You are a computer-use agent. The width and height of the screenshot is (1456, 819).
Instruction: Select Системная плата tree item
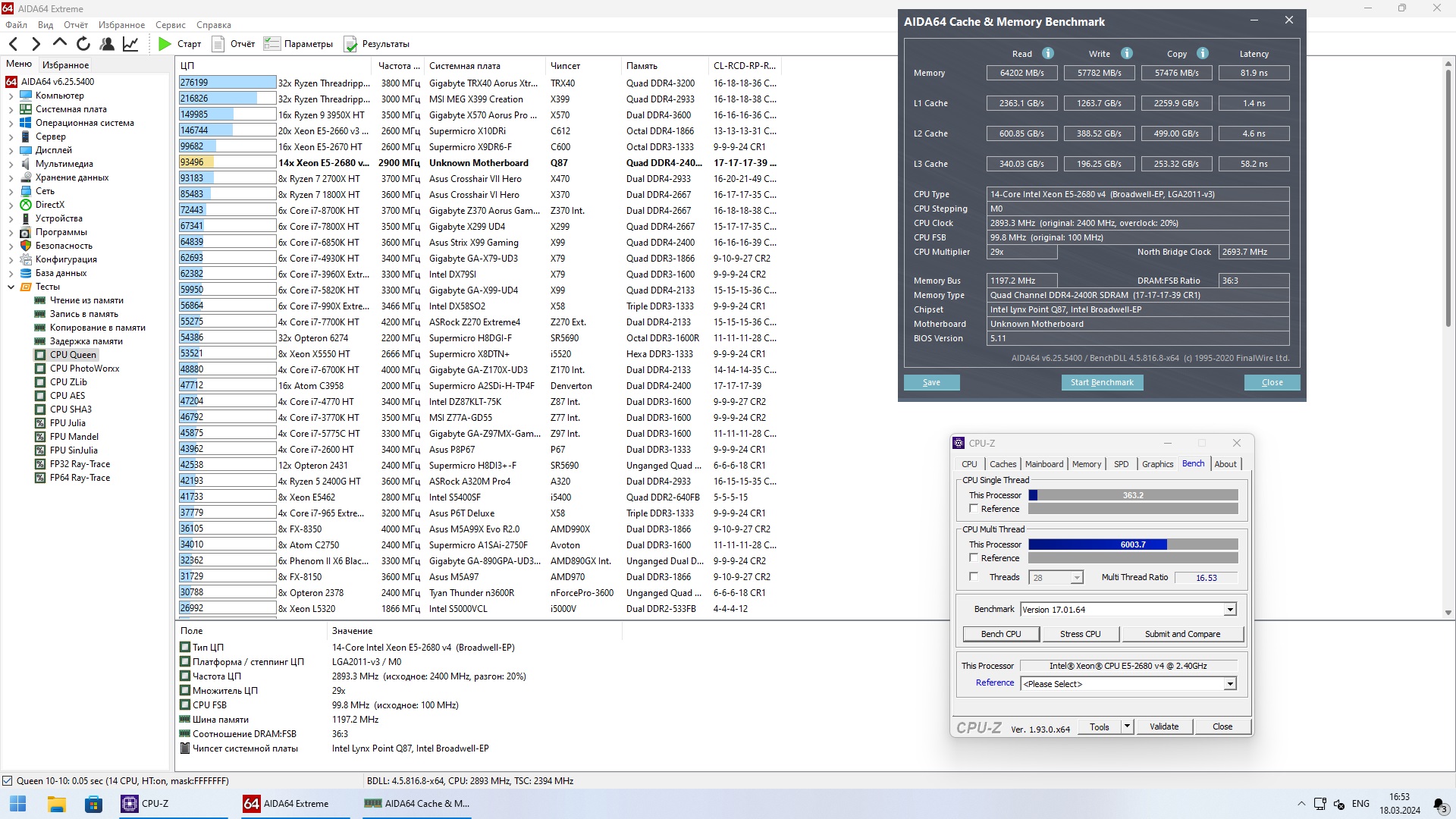point(71,109)
